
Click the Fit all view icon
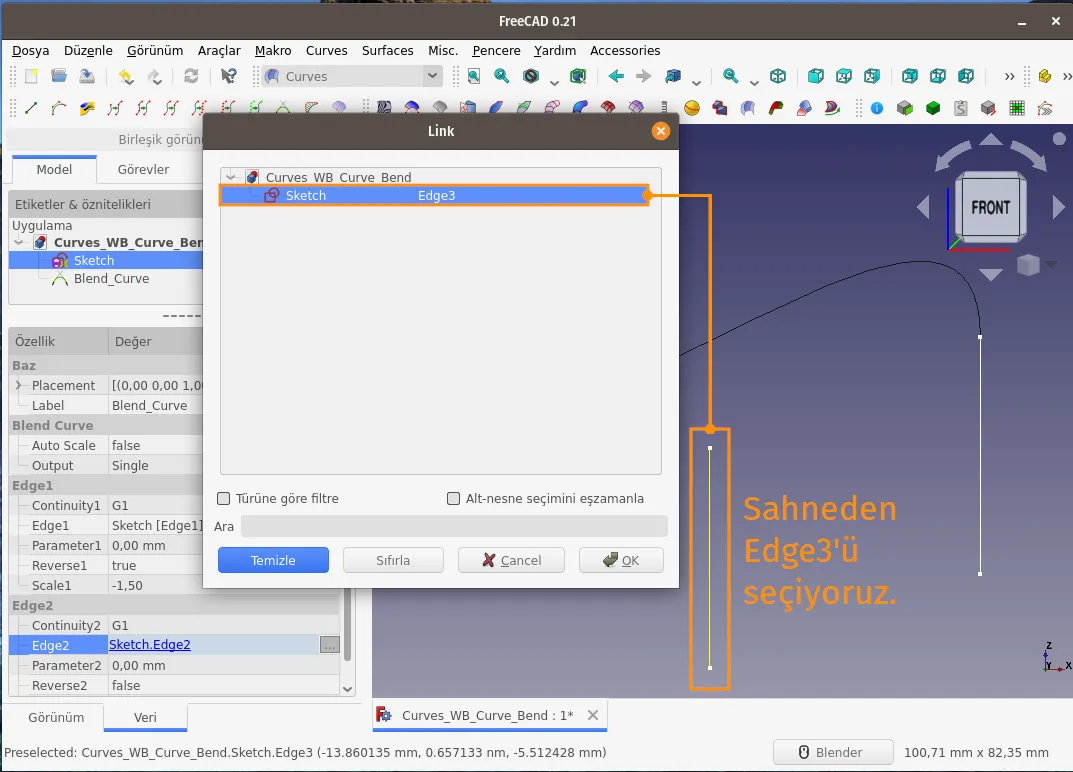(x=474, y=76)
